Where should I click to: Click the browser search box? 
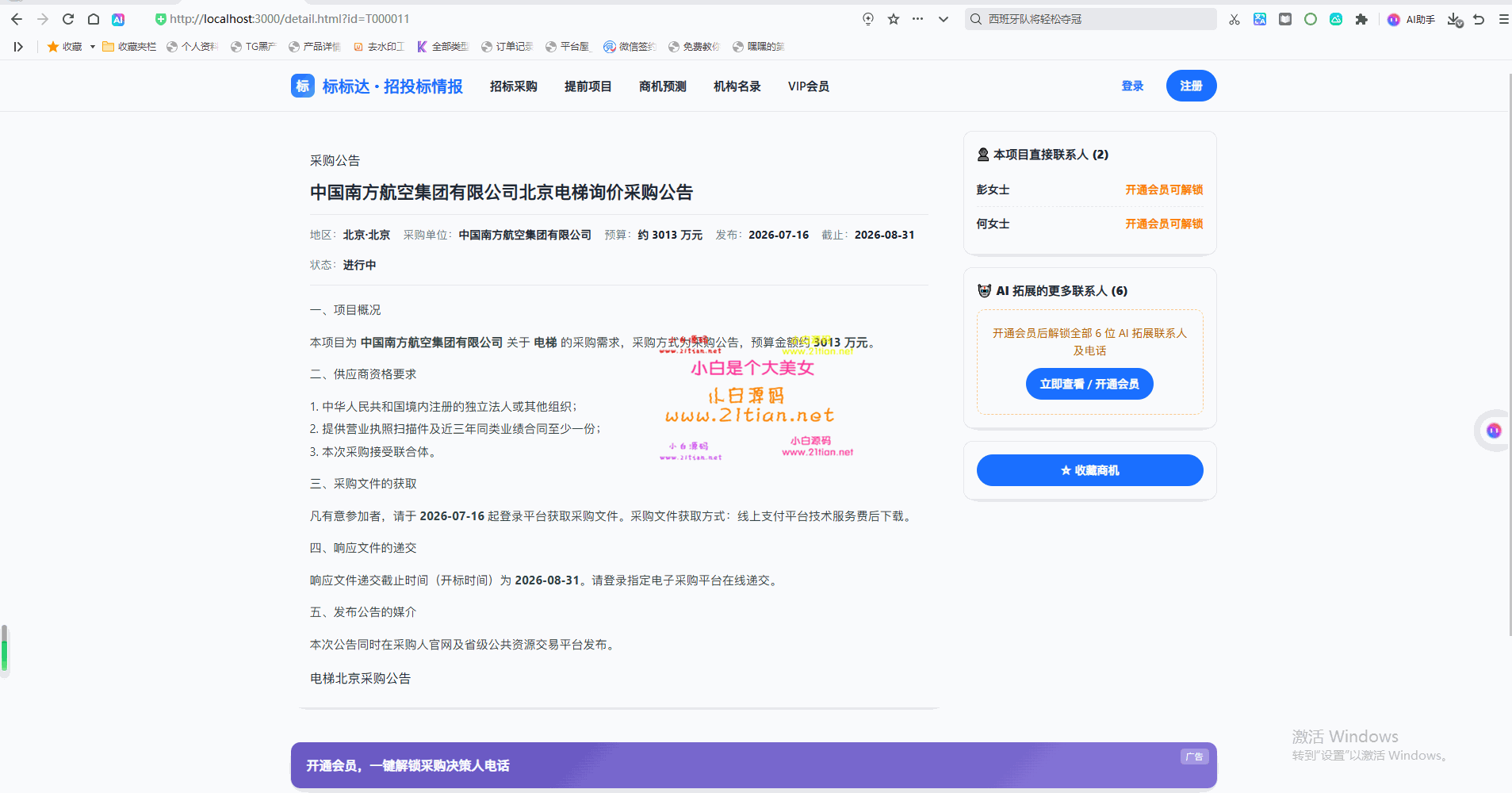pyautogui.click(x=1091, y=19)
